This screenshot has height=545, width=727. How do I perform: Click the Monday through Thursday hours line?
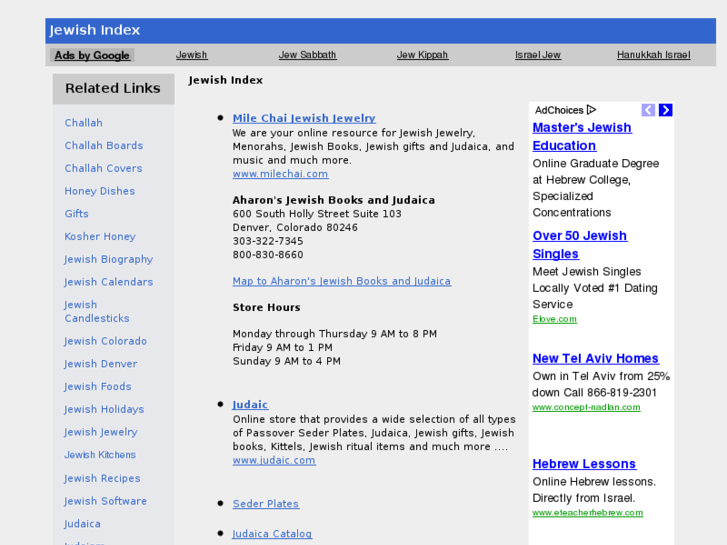coord(335,334)
